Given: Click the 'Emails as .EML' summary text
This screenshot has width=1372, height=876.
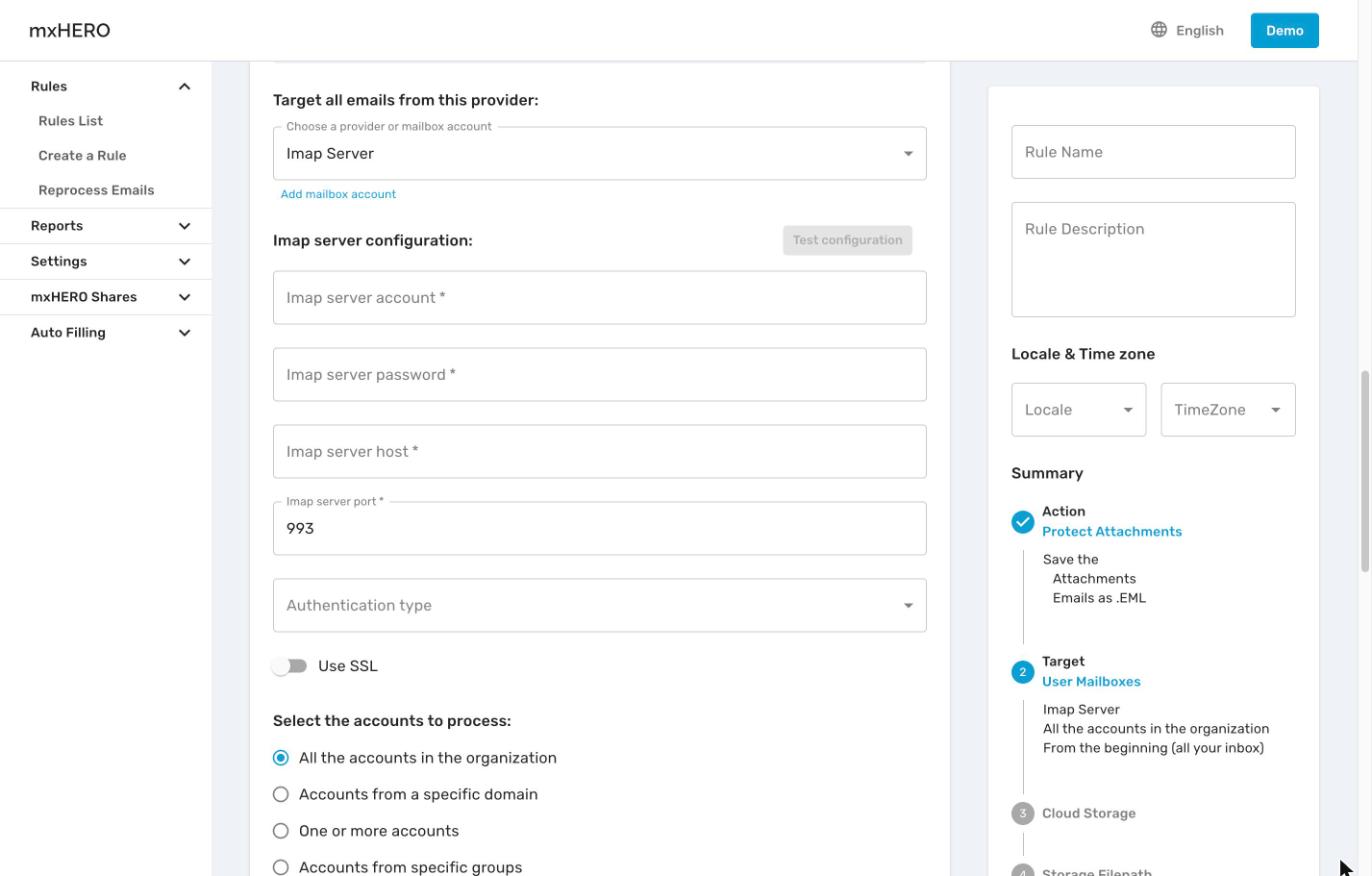Looking at the screenshot, I should [1099, 598].
